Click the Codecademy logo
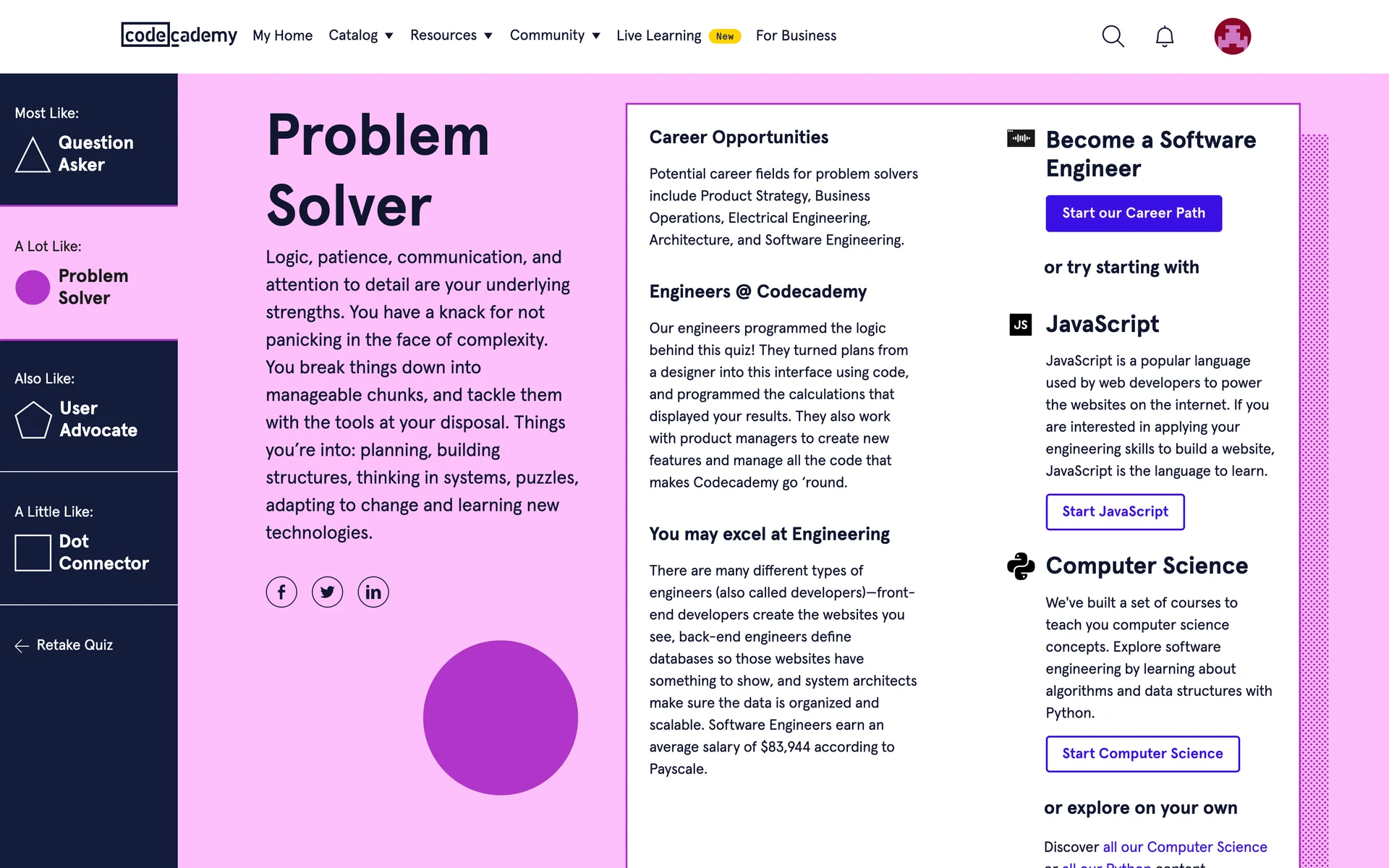The width and height of the screenshot is (1389, 868). [179, 35]
